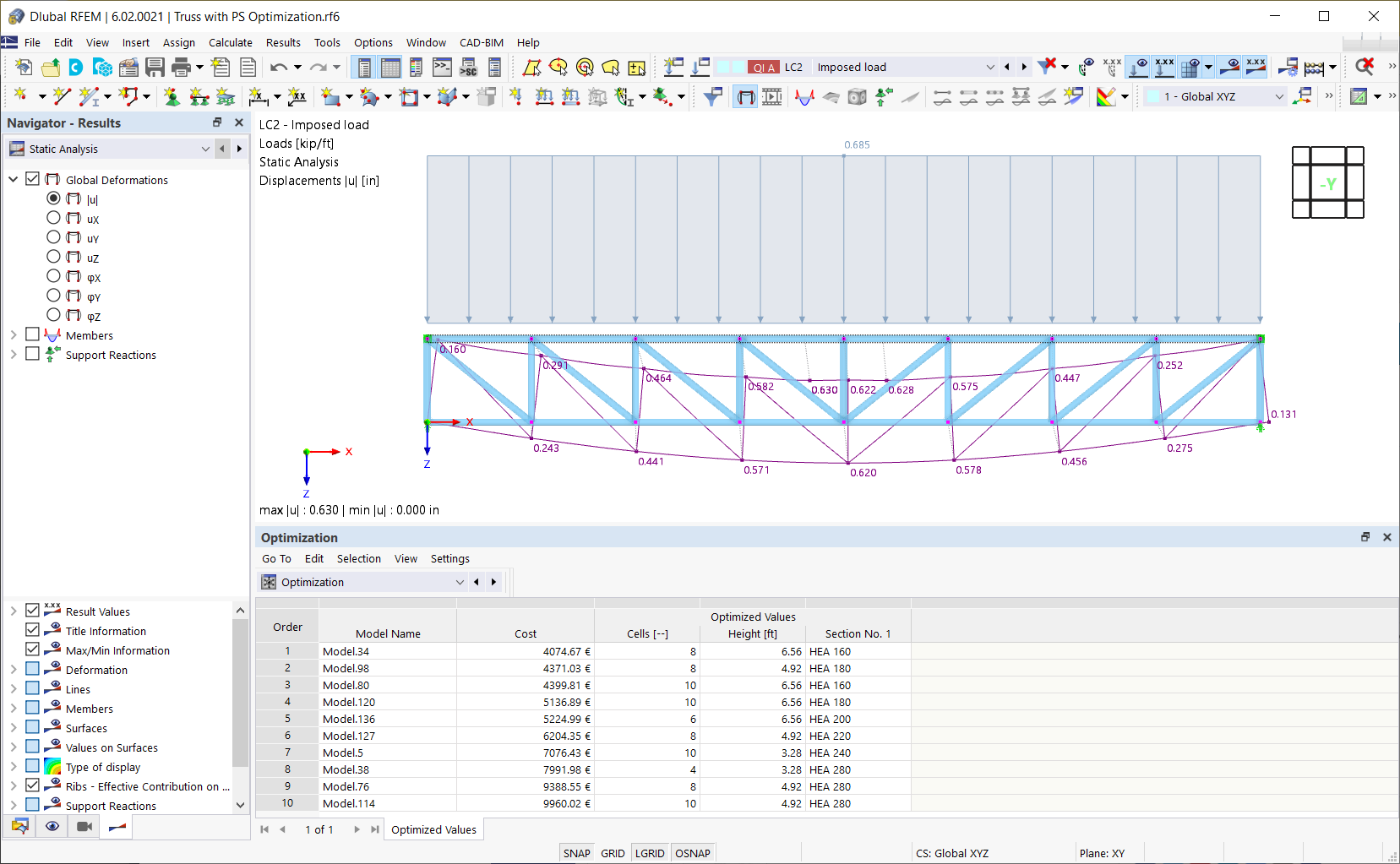The image size is (1400, 864).
Task: Select the Model.34 row in table
Action: [x=583, y=651]
